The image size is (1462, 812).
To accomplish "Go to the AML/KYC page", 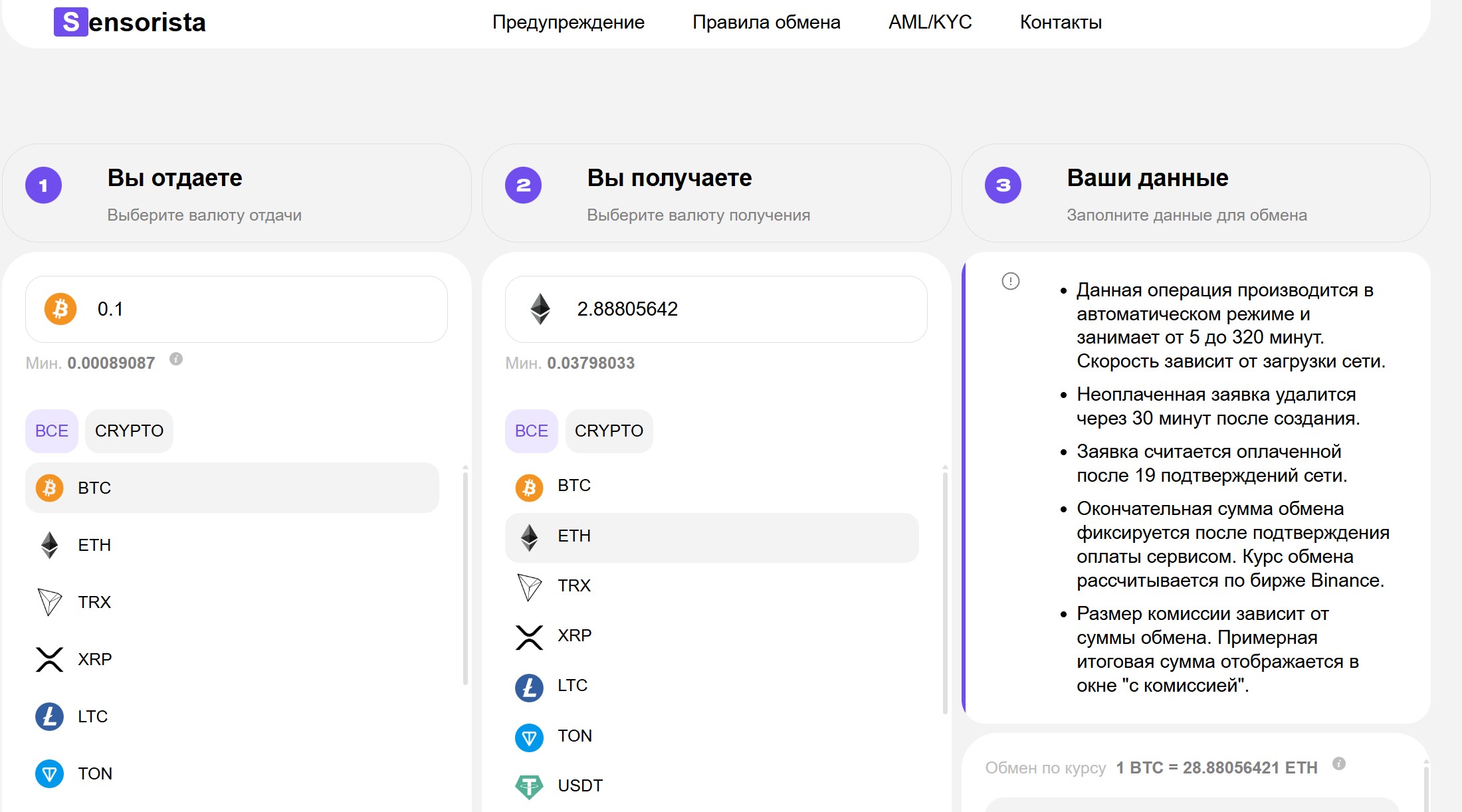I will pyautogui.click(x=930, y=22).
